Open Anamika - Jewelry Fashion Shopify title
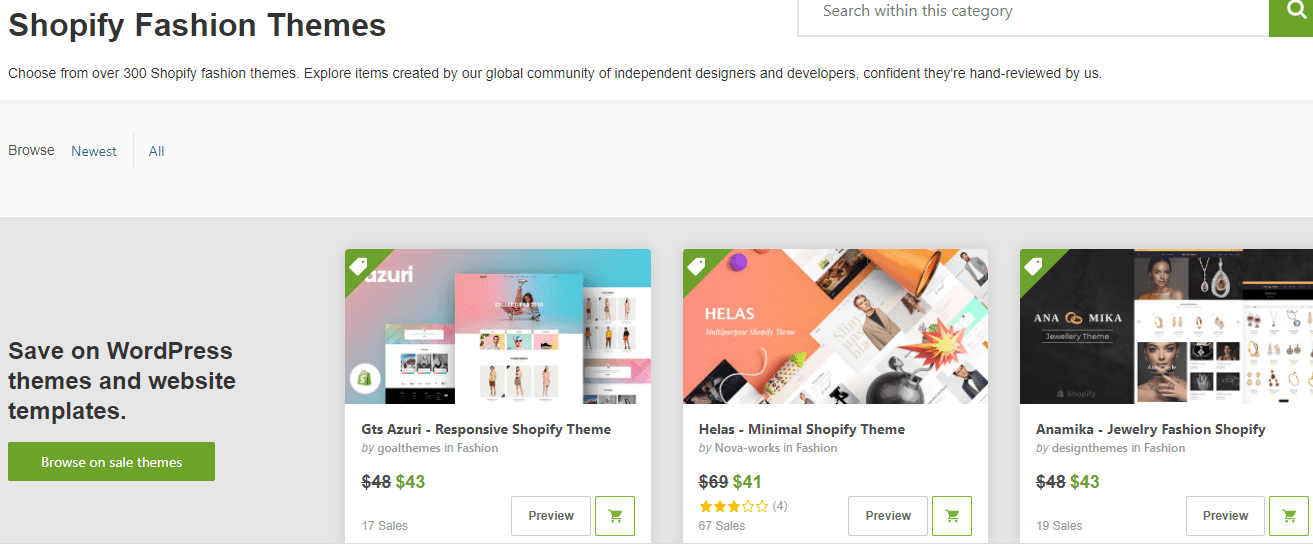Screen dimensions: 1313x550 pyautogui.click(x=1151, y=429)
